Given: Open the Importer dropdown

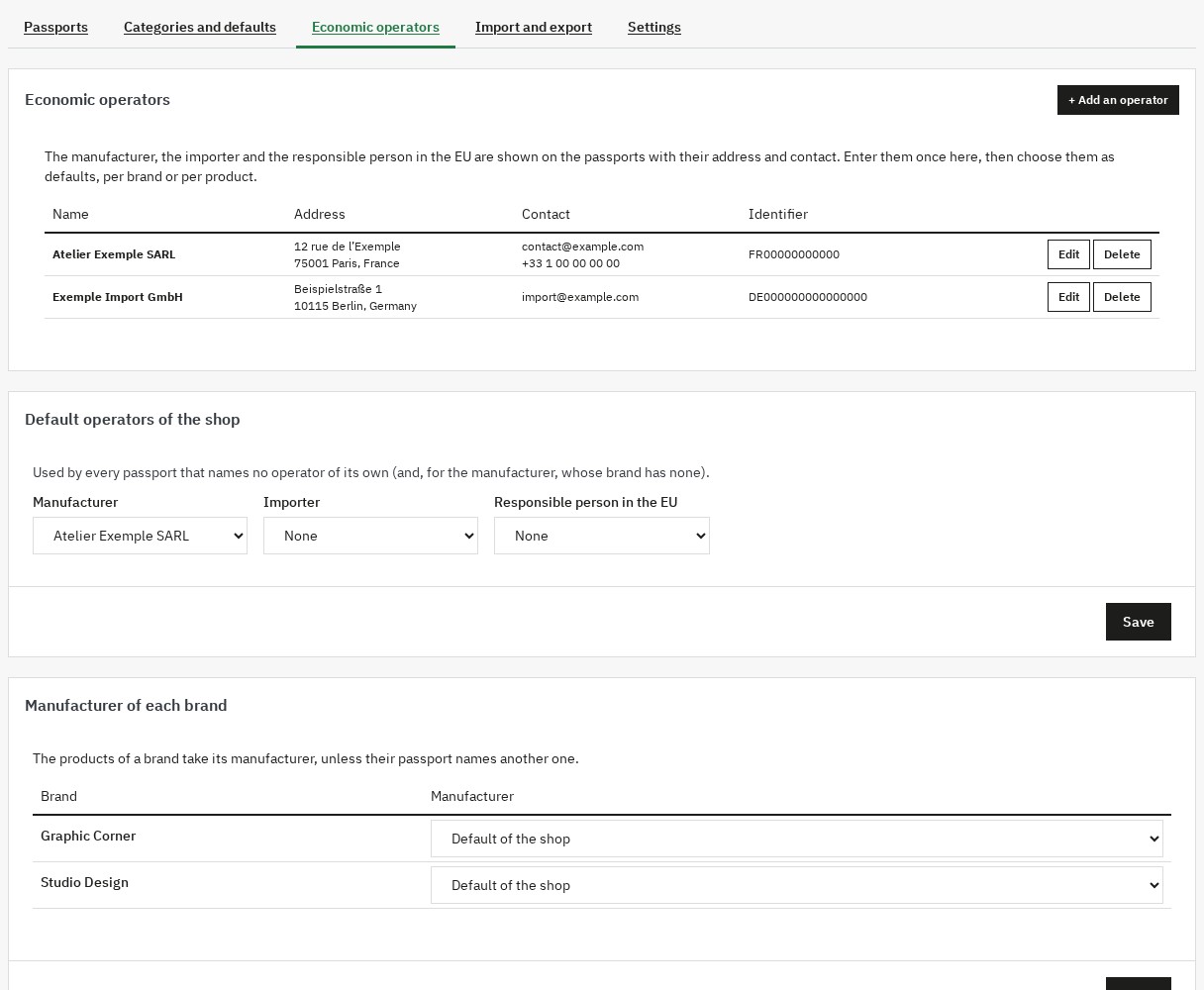Looking at the screenshot, I should click(370, 536).
